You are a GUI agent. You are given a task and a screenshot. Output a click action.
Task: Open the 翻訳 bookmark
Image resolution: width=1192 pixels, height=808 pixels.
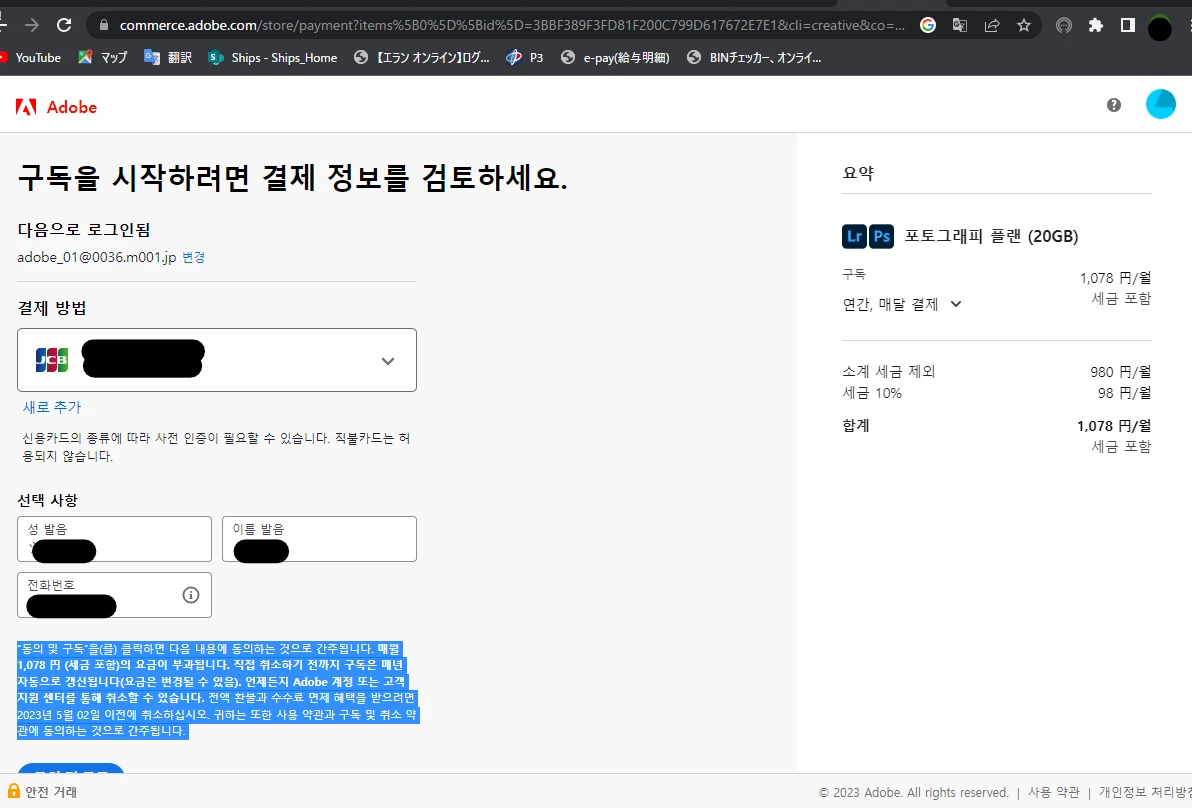pyautogui.click(x=168, y=57)
